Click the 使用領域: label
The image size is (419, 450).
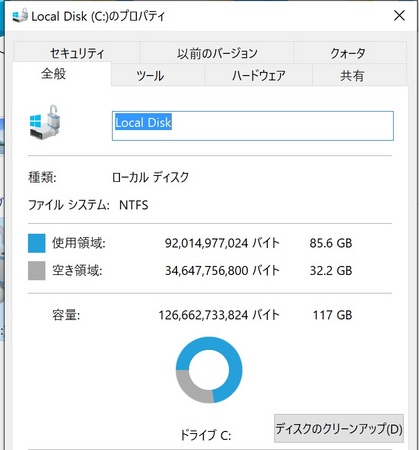[79, 243]
